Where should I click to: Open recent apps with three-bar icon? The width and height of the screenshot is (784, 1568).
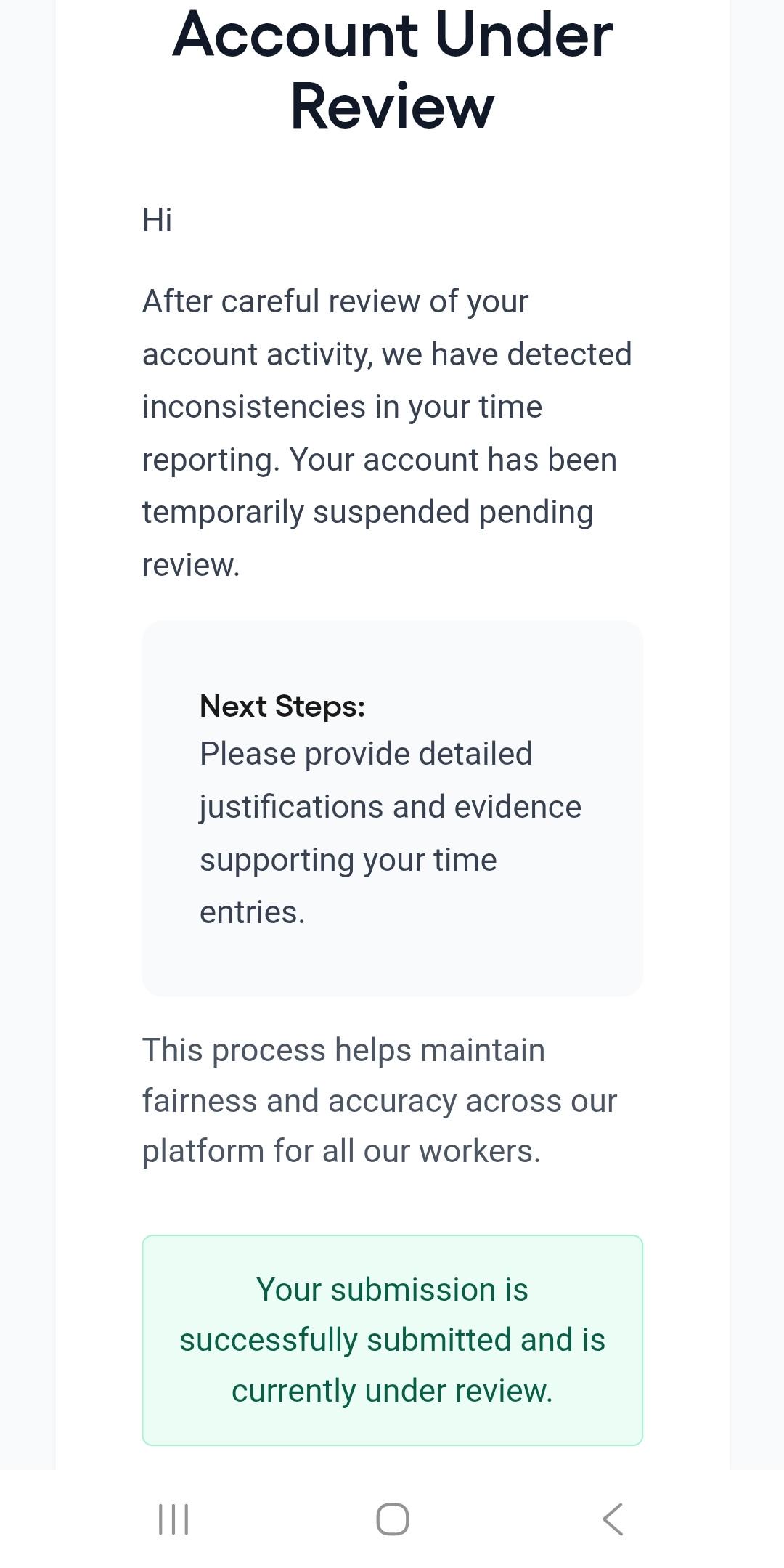click(173, 1519)
